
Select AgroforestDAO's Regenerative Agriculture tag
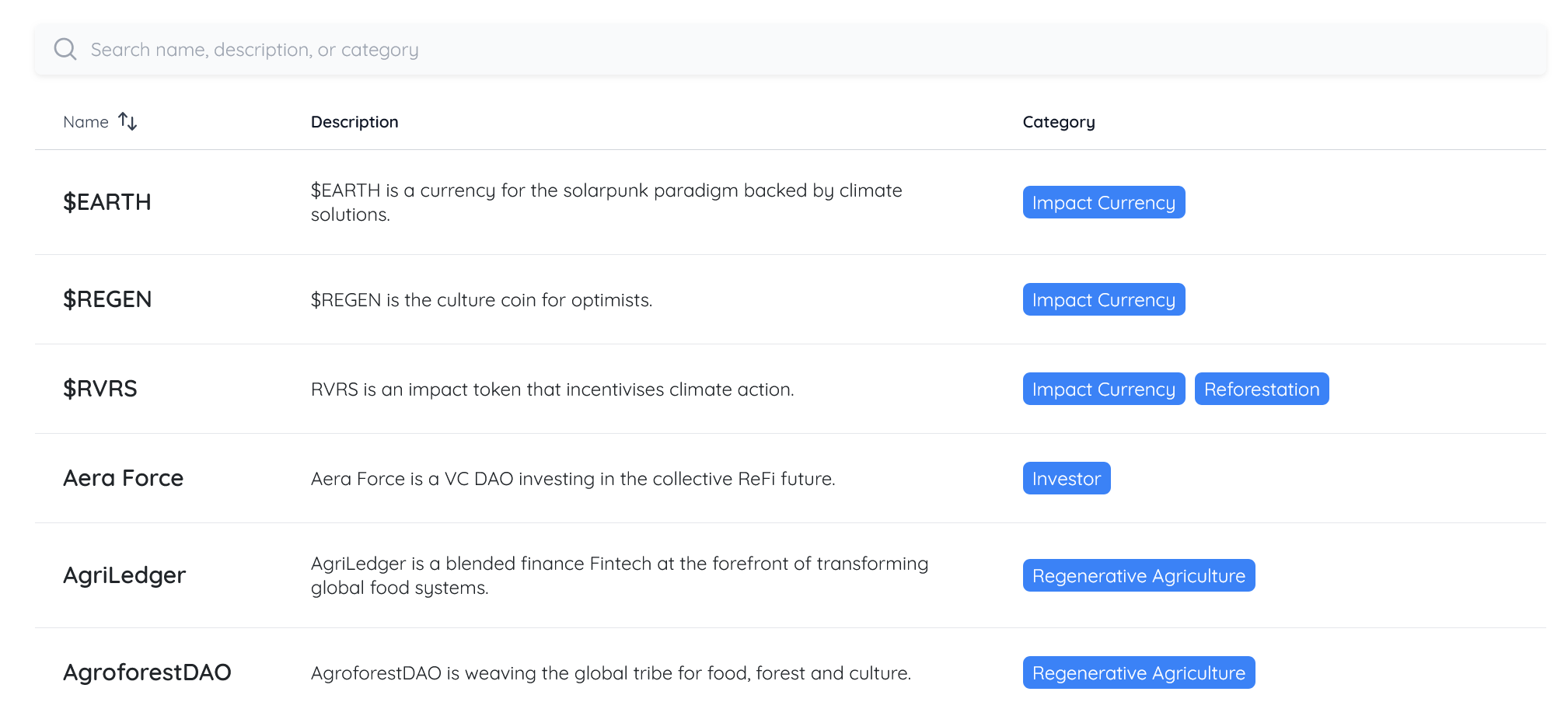(x=1138, y=672)
